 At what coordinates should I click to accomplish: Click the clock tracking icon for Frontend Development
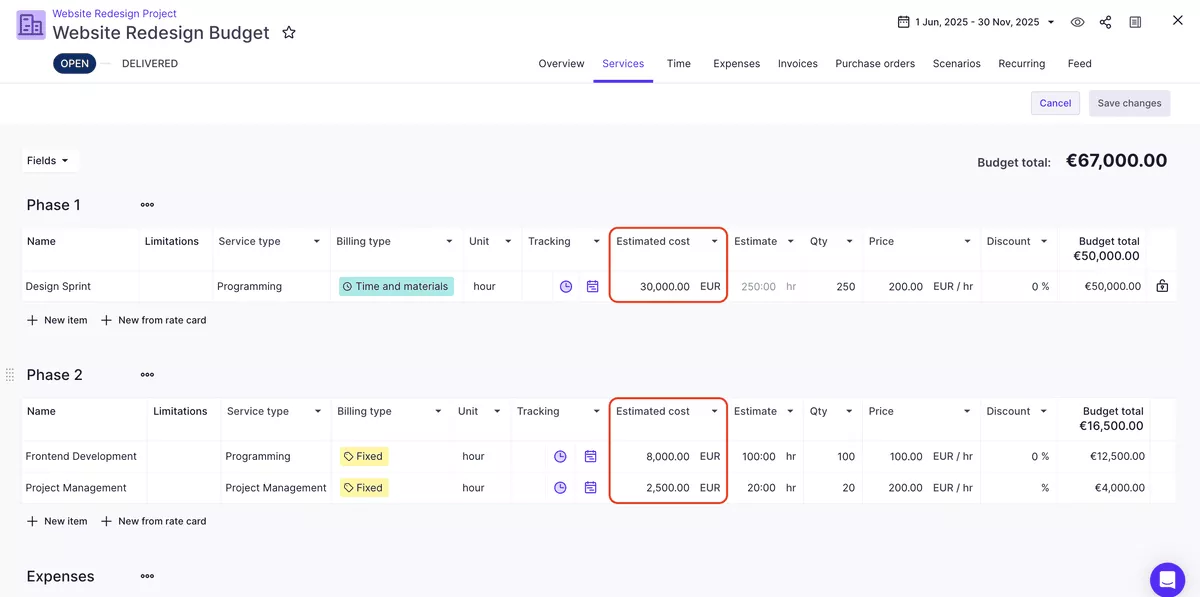560,456
